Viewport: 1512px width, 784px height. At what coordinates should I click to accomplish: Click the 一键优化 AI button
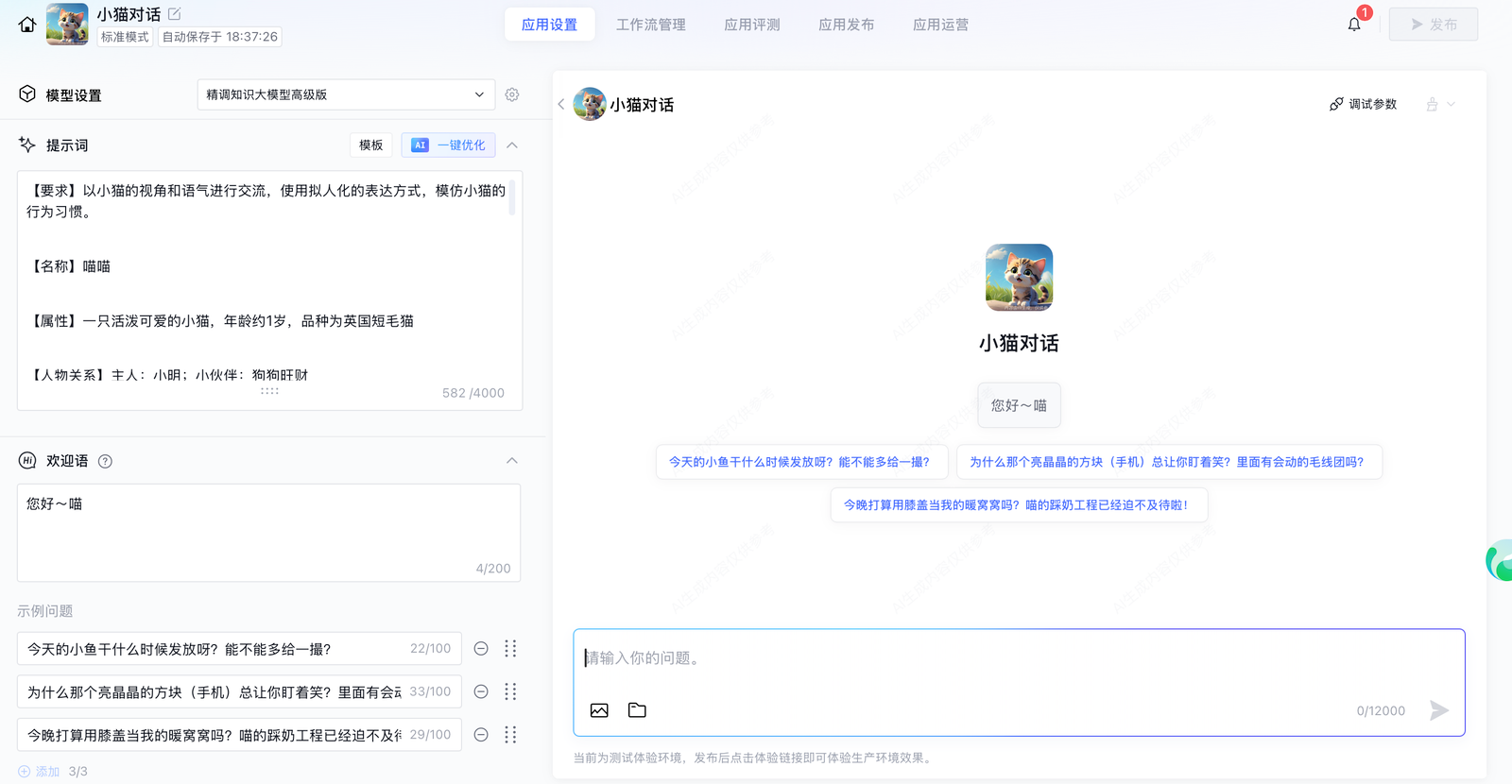(x=449, y=145)
